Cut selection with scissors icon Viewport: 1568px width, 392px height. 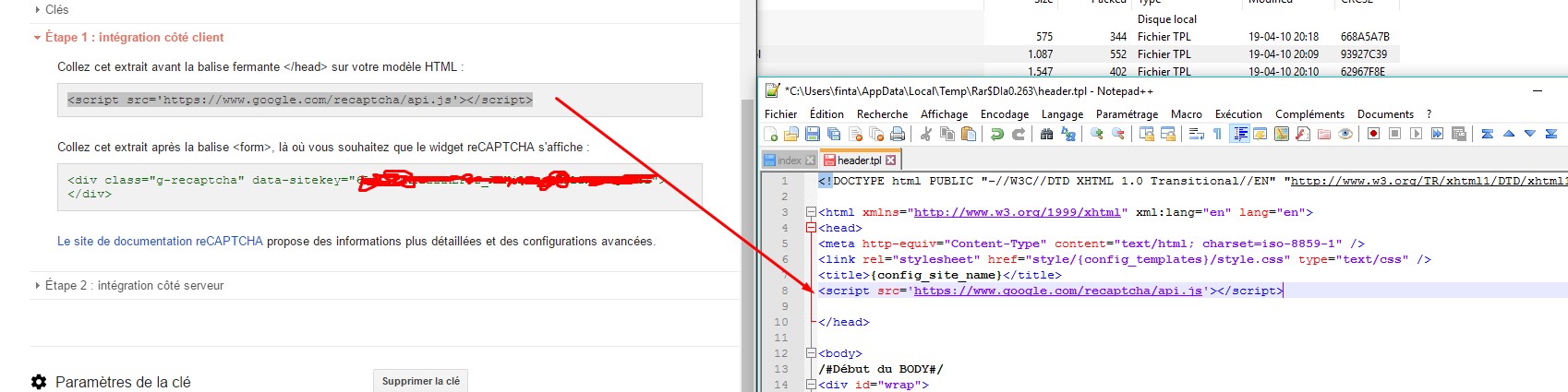[x=925, y=134]
